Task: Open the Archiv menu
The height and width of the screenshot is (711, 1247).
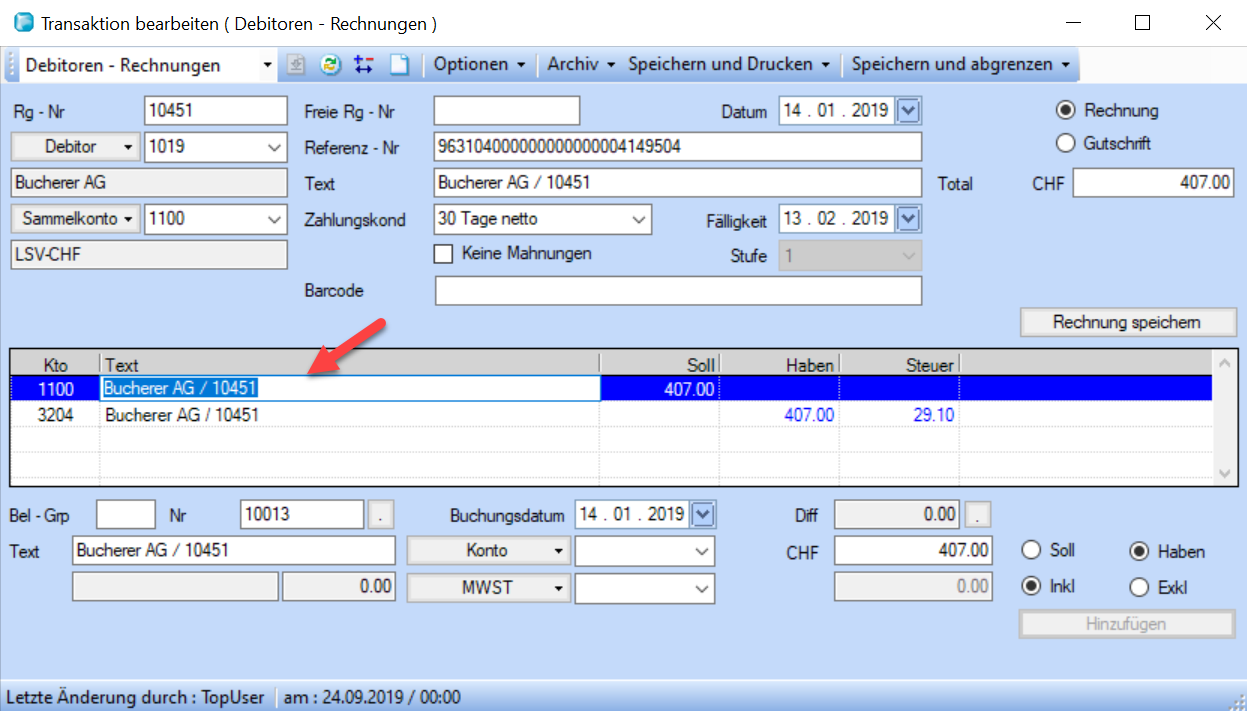Action: (x=581, y=65)
